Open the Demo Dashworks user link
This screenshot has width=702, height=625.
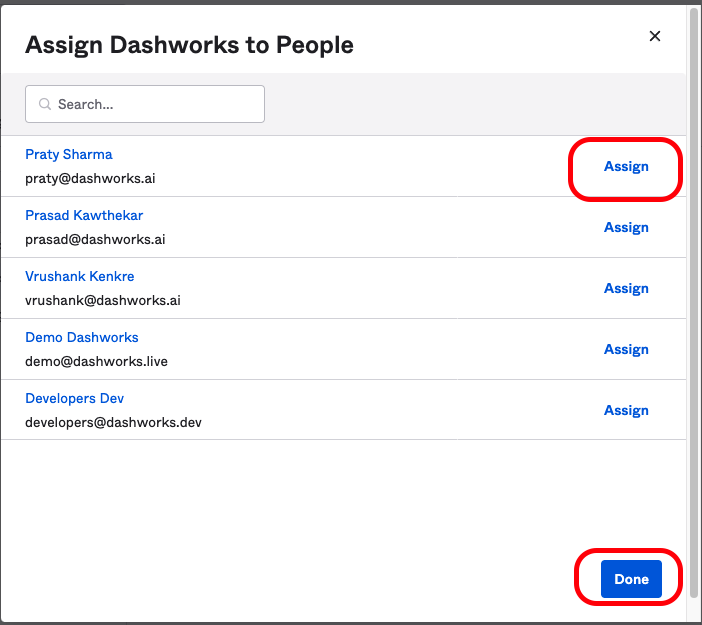click(x=82, y=338)
